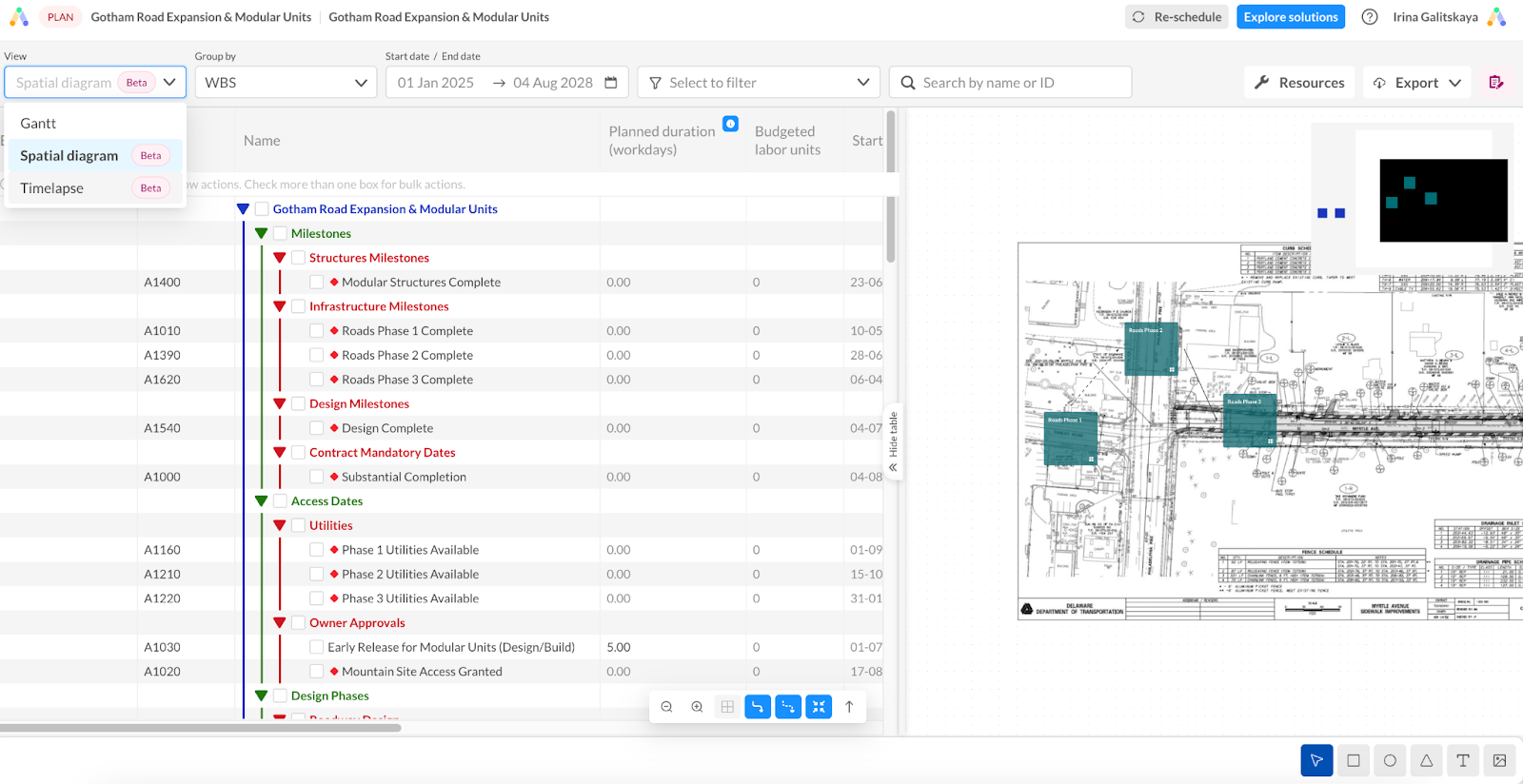Select the triangle shape tool

[x=1426, y=760]
